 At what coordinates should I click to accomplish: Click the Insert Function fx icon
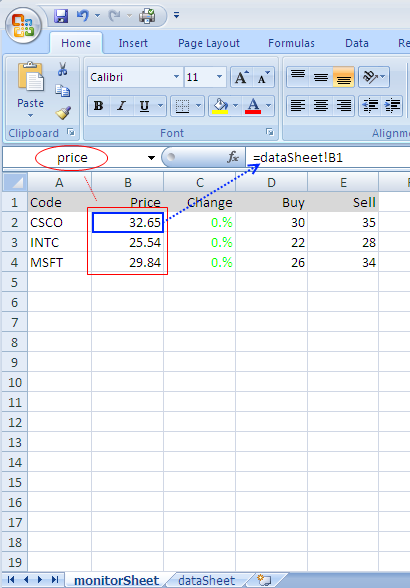pyautogui.click(x=233, y=158)
